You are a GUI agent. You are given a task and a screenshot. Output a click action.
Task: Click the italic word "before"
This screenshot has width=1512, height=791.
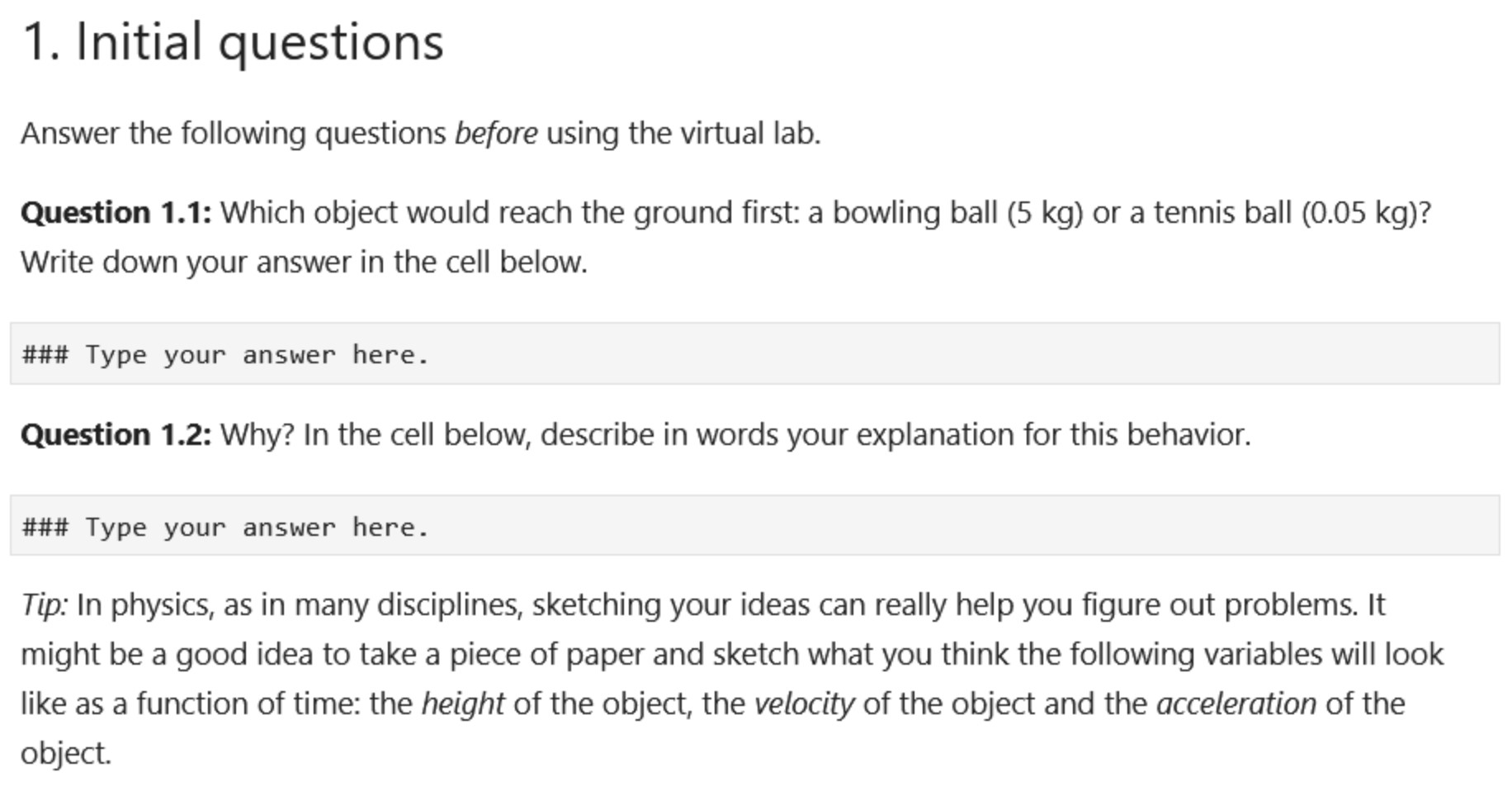click(x=496, y=133)
